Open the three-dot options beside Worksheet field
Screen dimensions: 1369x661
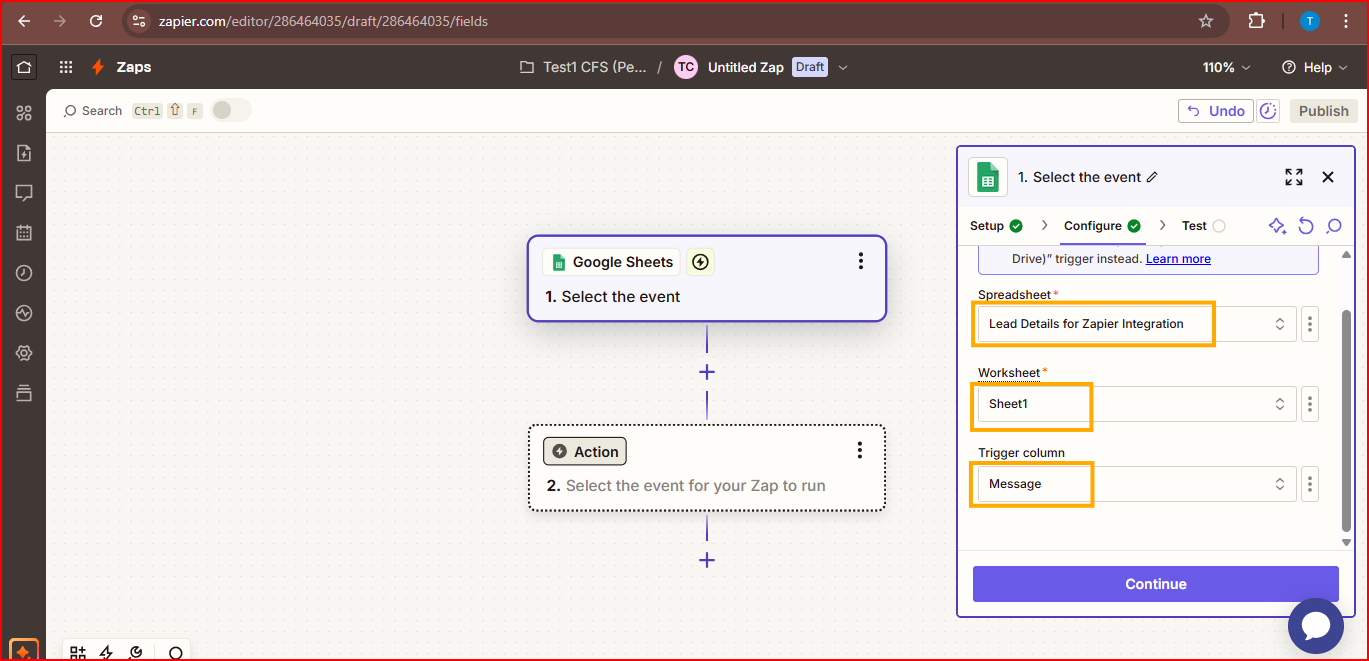coord(1310,404)
